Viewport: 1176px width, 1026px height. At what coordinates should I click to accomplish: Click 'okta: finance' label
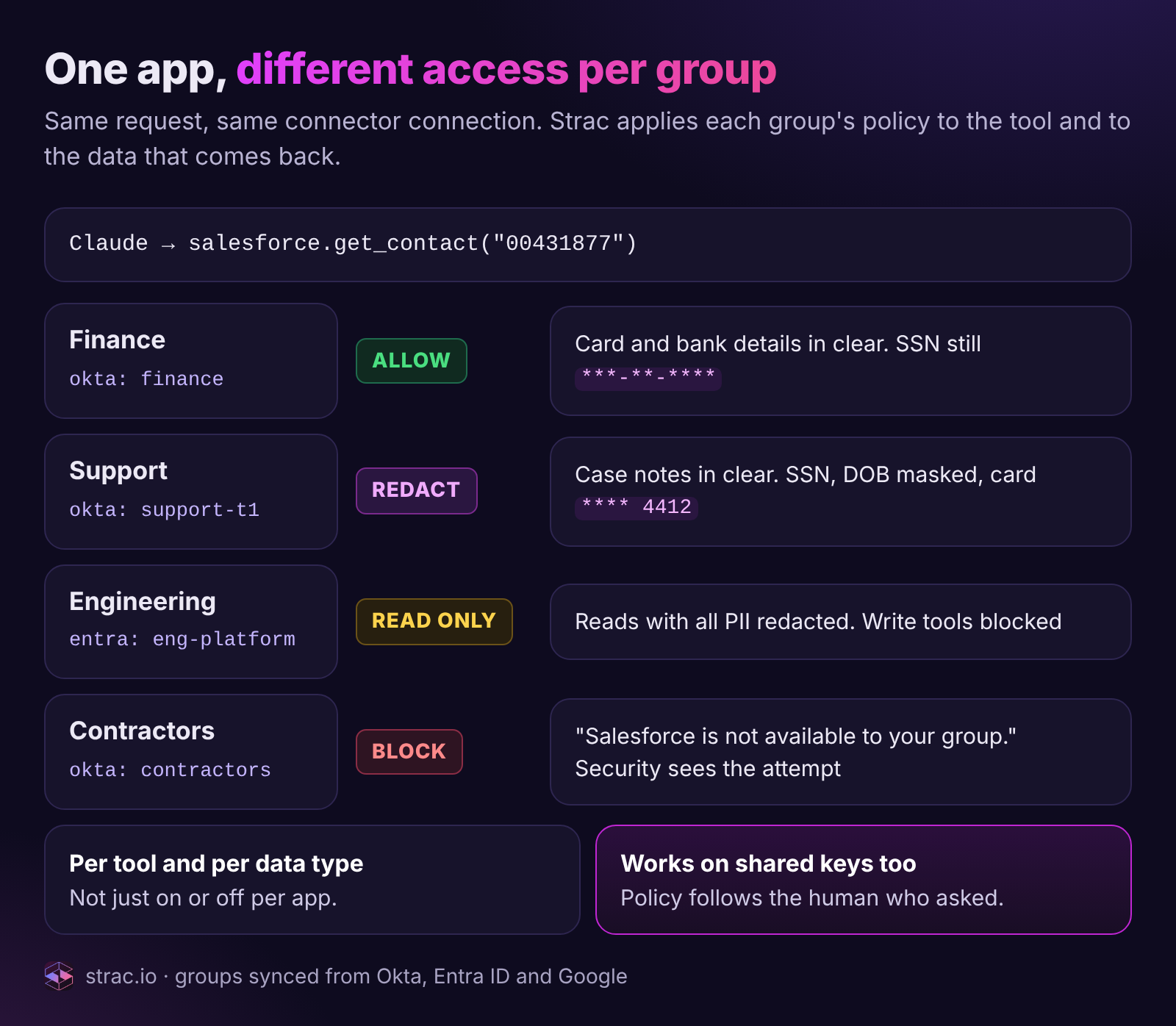pos(146,379)
